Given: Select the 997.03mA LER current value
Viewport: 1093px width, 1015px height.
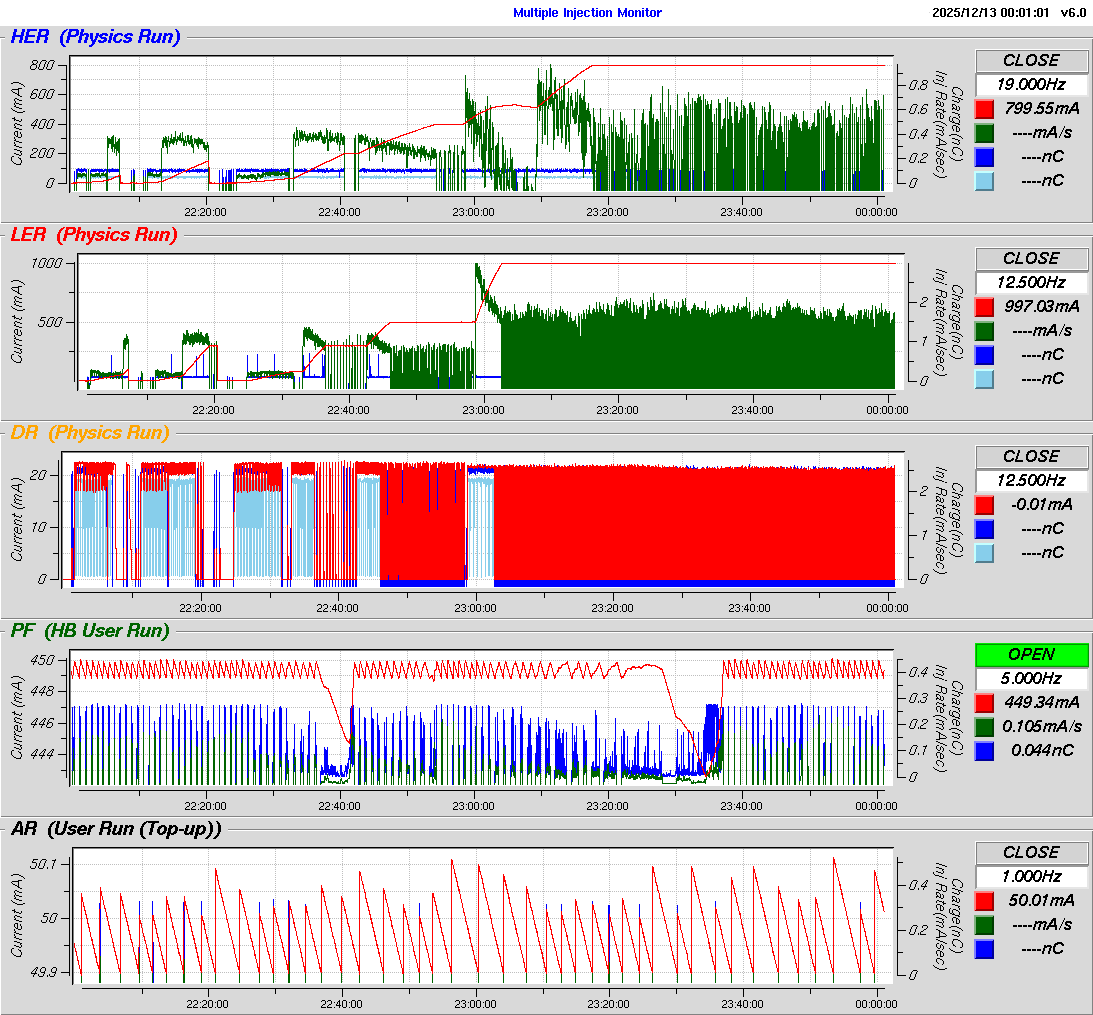Looking at the screenshot, I should pos(1037,307).
